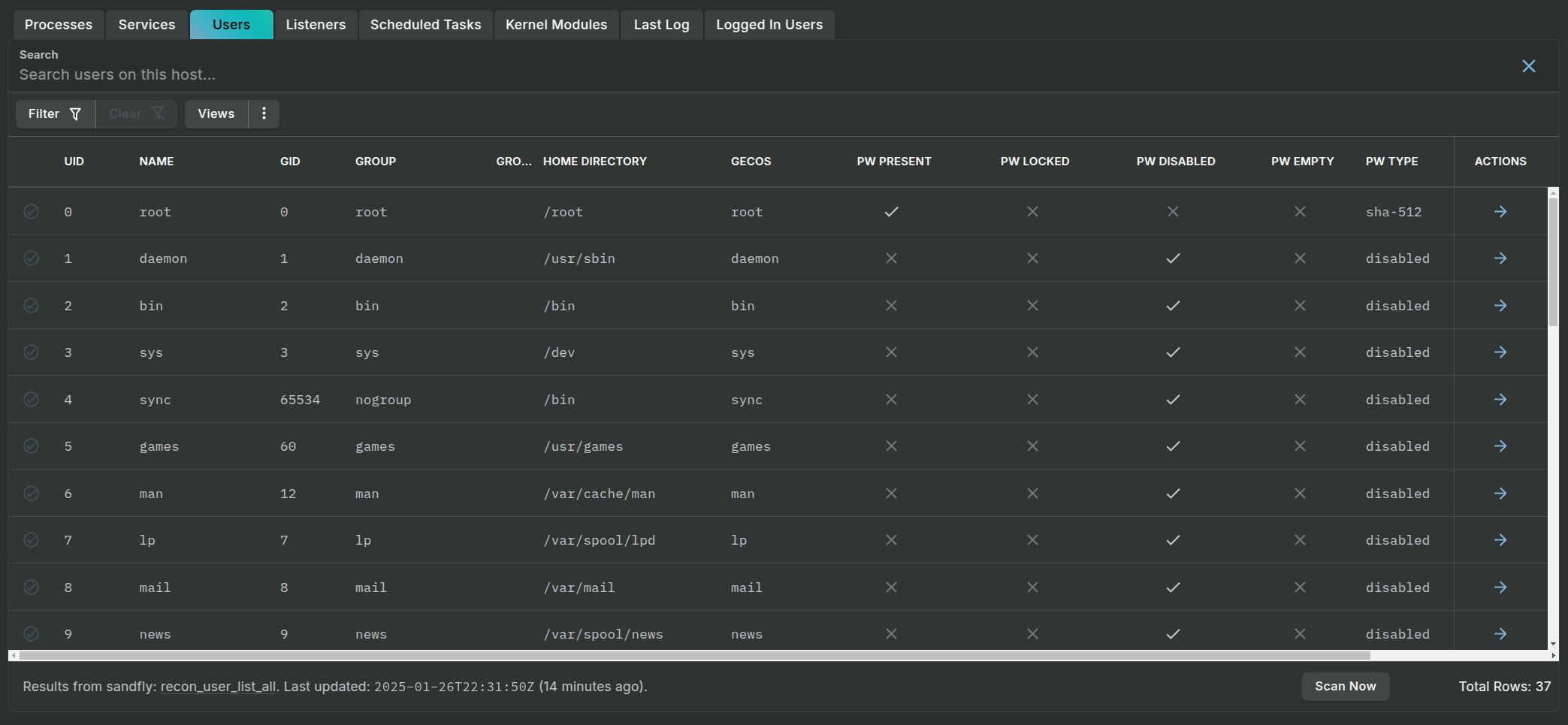
Task: Open the Scheduled Tasks tab
Action: click(425, 25)
